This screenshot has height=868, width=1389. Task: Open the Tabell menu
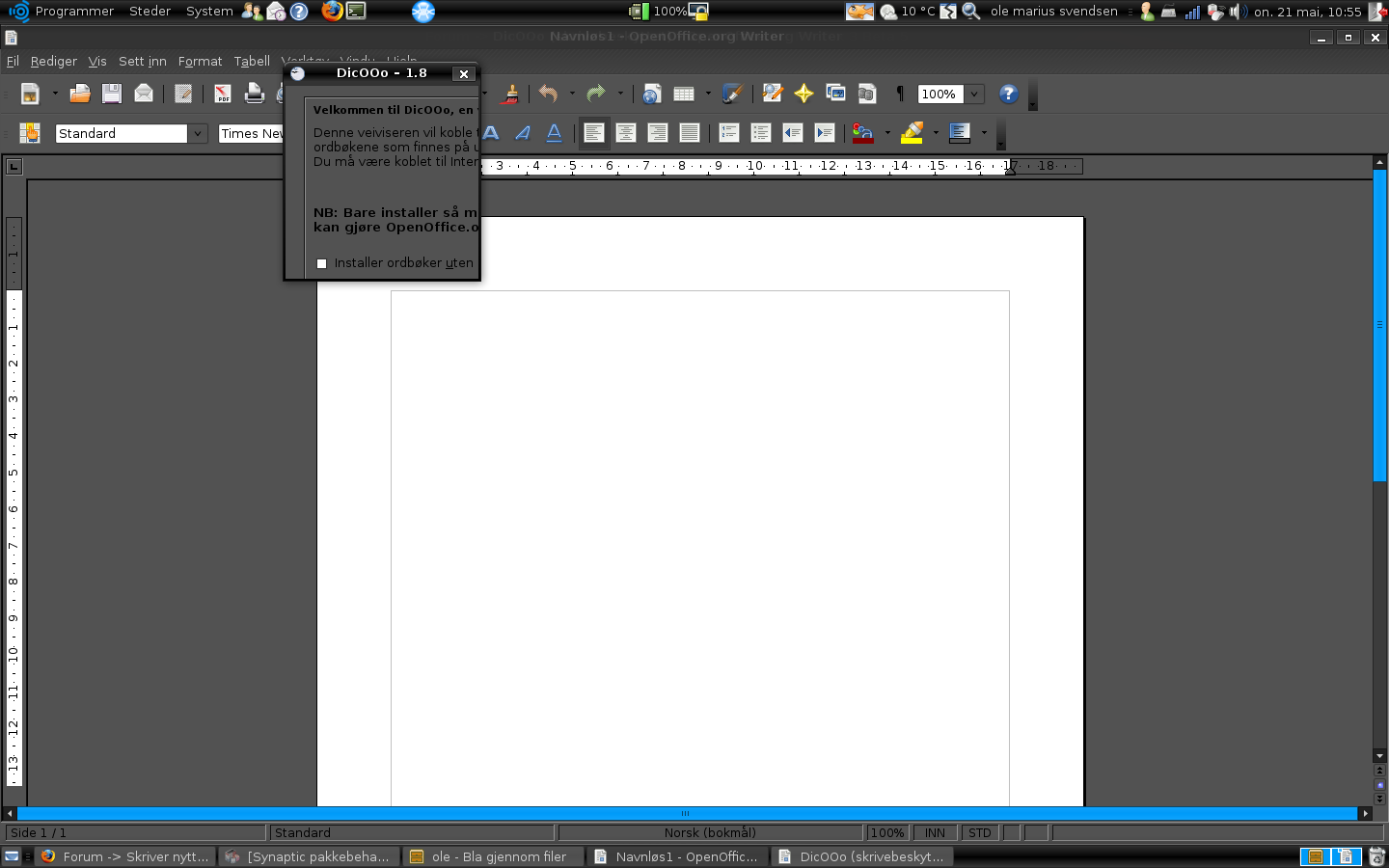(252, 61)
